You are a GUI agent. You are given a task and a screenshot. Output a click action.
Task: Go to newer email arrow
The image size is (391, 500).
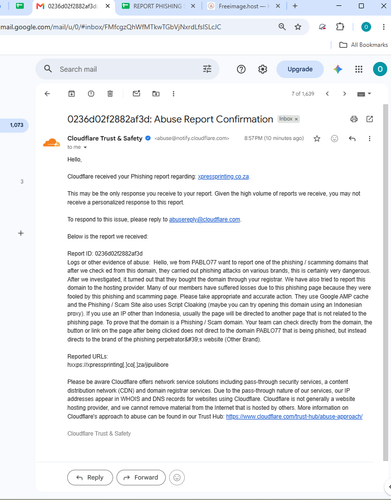(x=327, y=94)
